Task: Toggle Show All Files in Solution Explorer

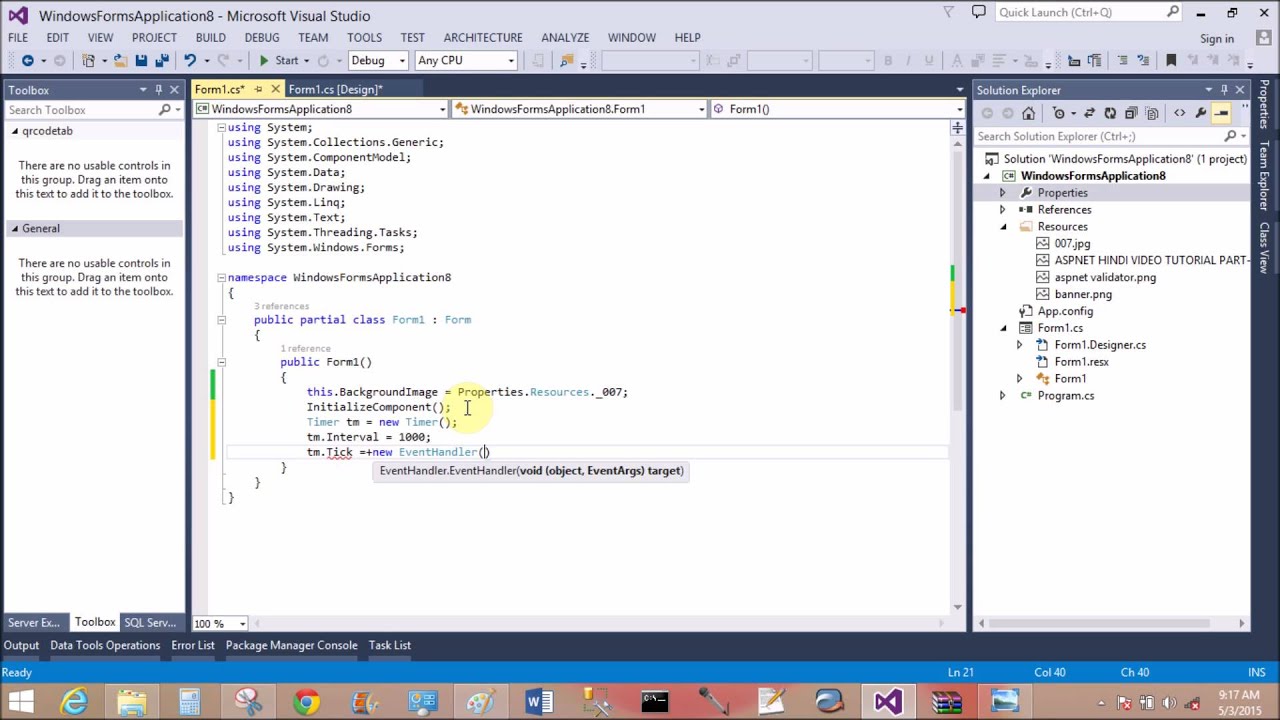Action: click(1152, 113)
